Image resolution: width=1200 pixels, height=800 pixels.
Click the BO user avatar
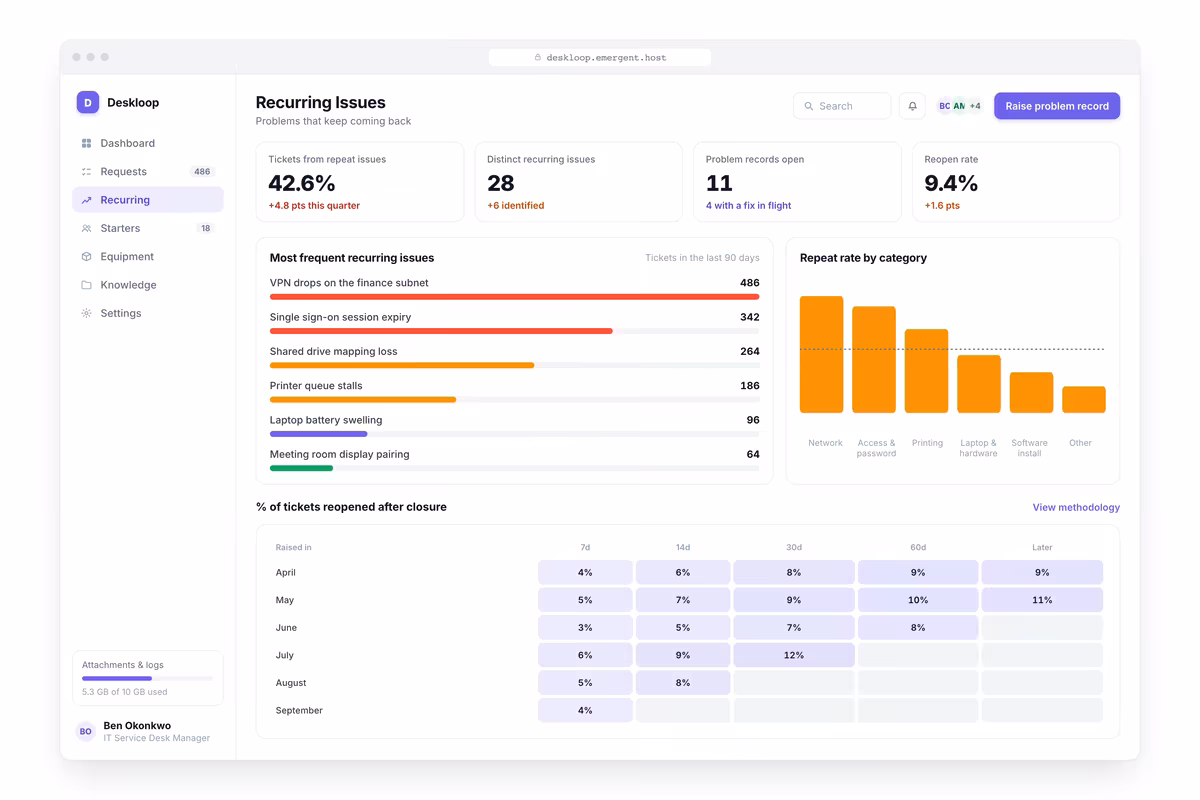pyautogui.click(x=86, y=732)
